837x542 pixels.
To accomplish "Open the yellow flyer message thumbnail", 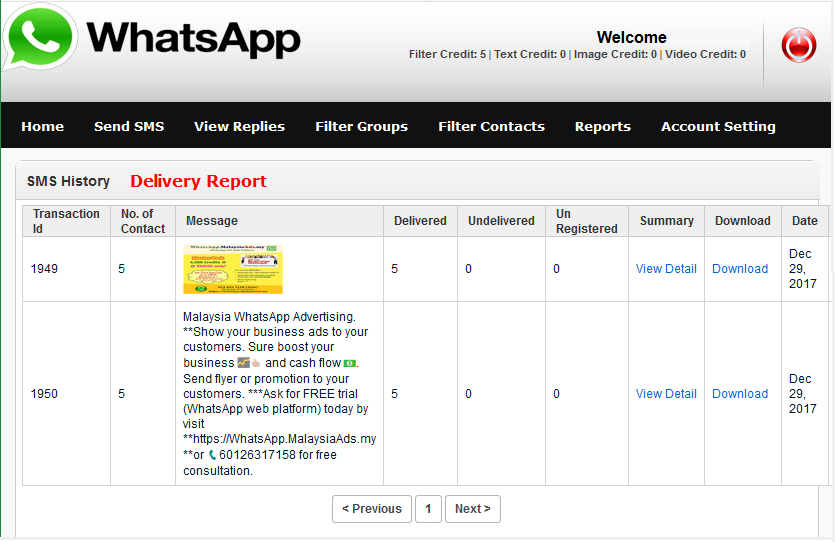I will coord(233,269).
